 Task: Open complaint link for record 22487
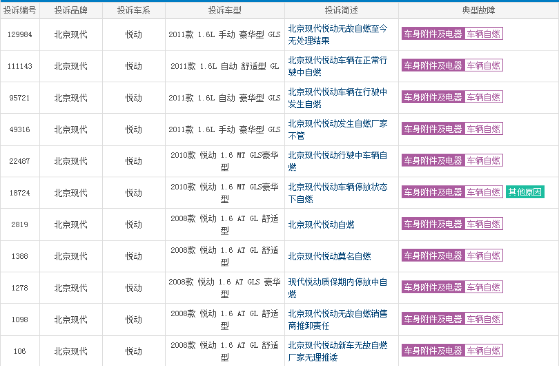338,161
